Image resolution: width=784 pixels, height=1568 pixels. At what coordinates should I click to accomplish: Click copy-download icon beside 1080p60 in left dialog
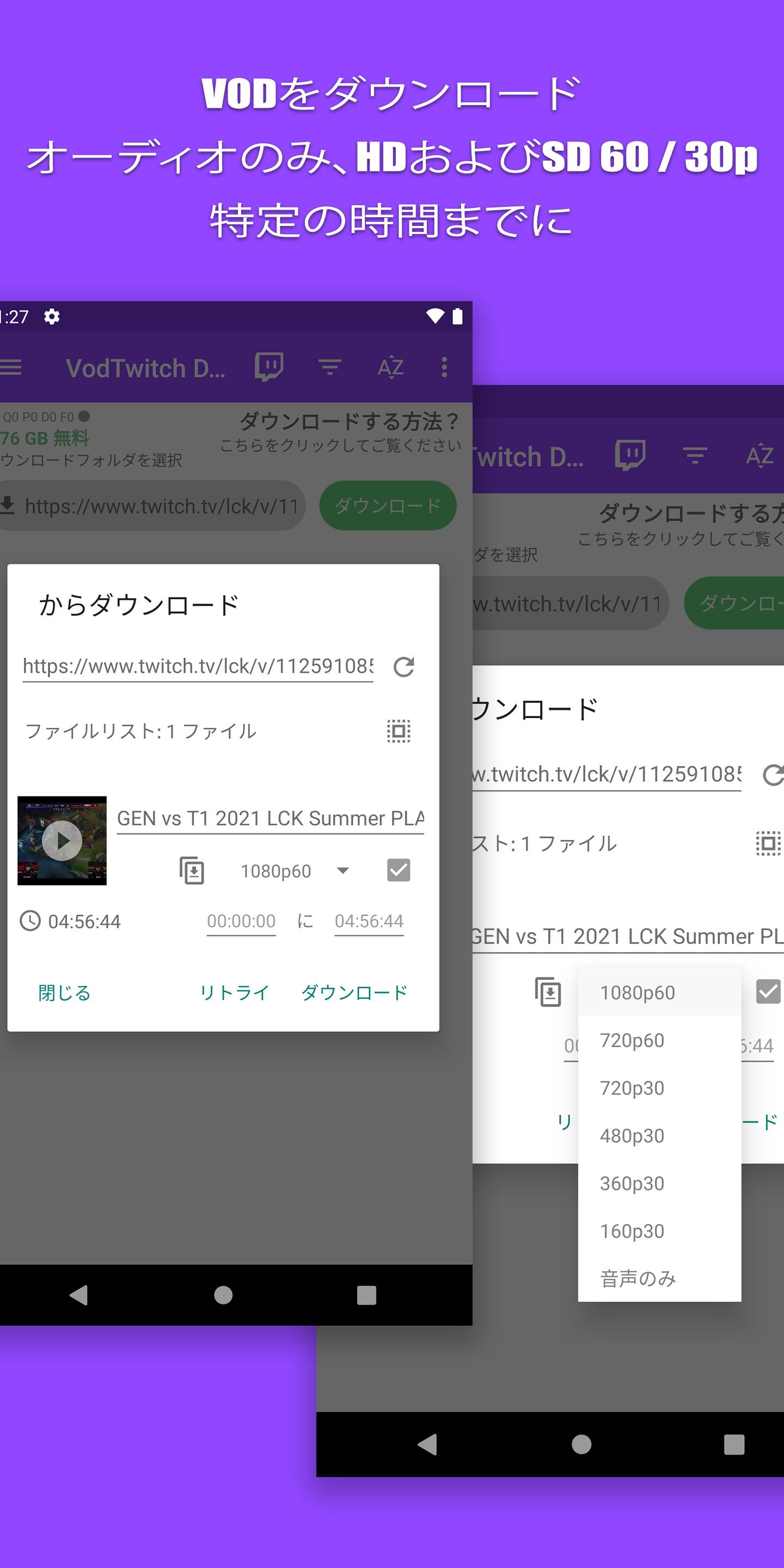pos(192,871)
